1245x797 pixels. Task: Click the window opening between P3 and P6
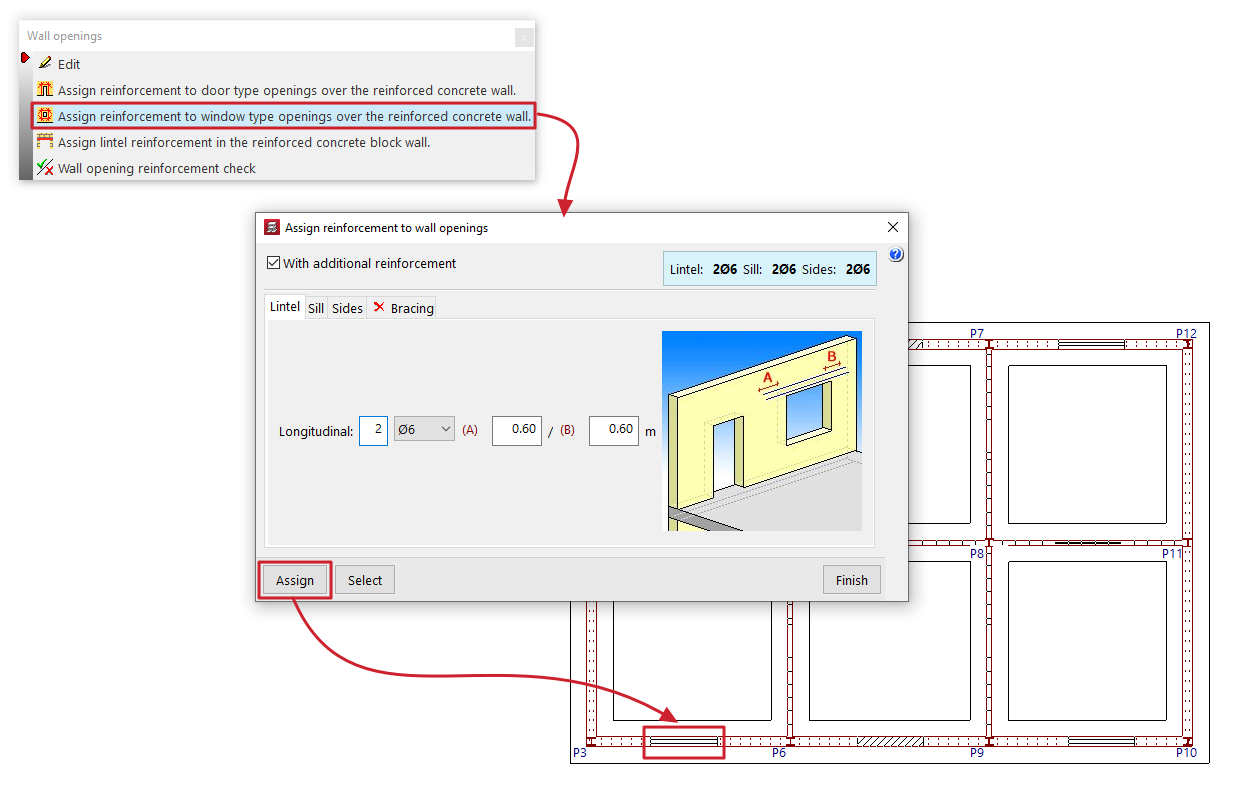(684, 742)
